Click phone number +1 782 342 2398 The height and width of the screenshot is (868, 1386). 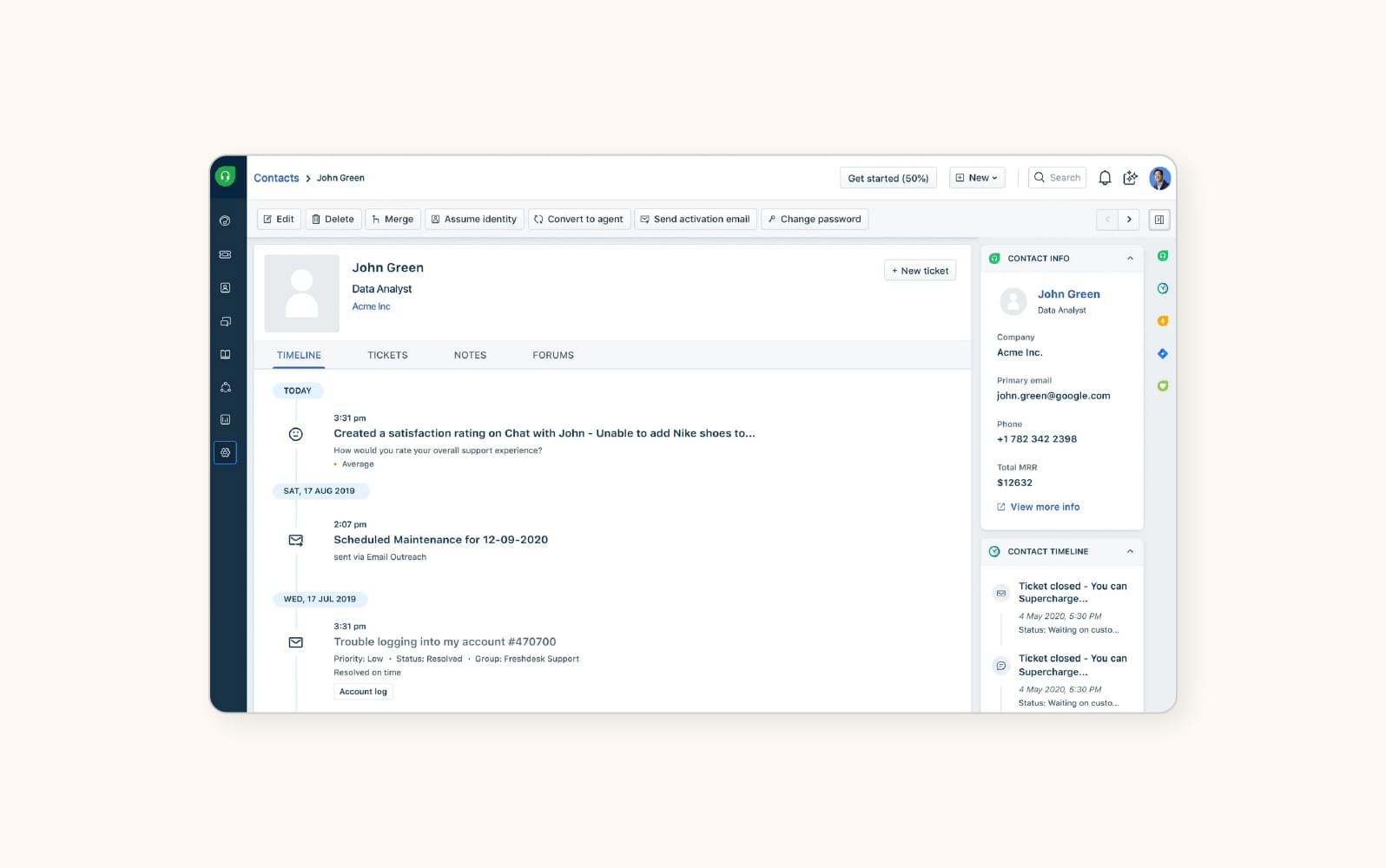coord(1037,439)
